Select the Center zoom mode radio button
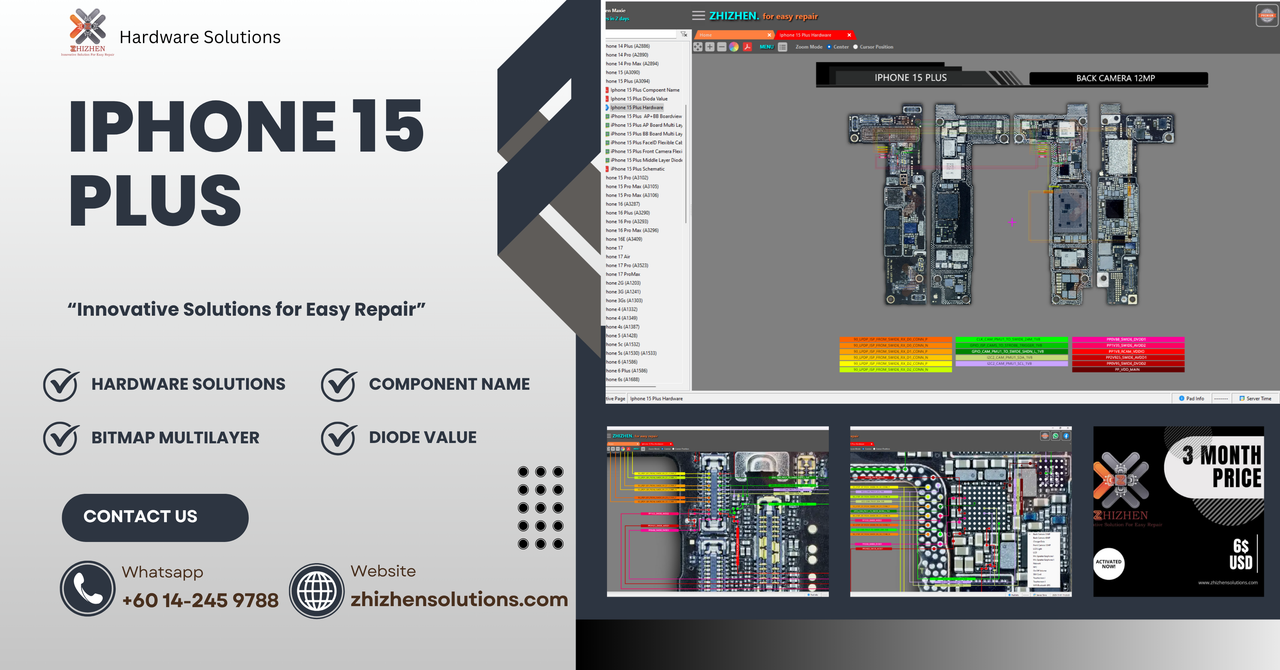 [829, 47]
